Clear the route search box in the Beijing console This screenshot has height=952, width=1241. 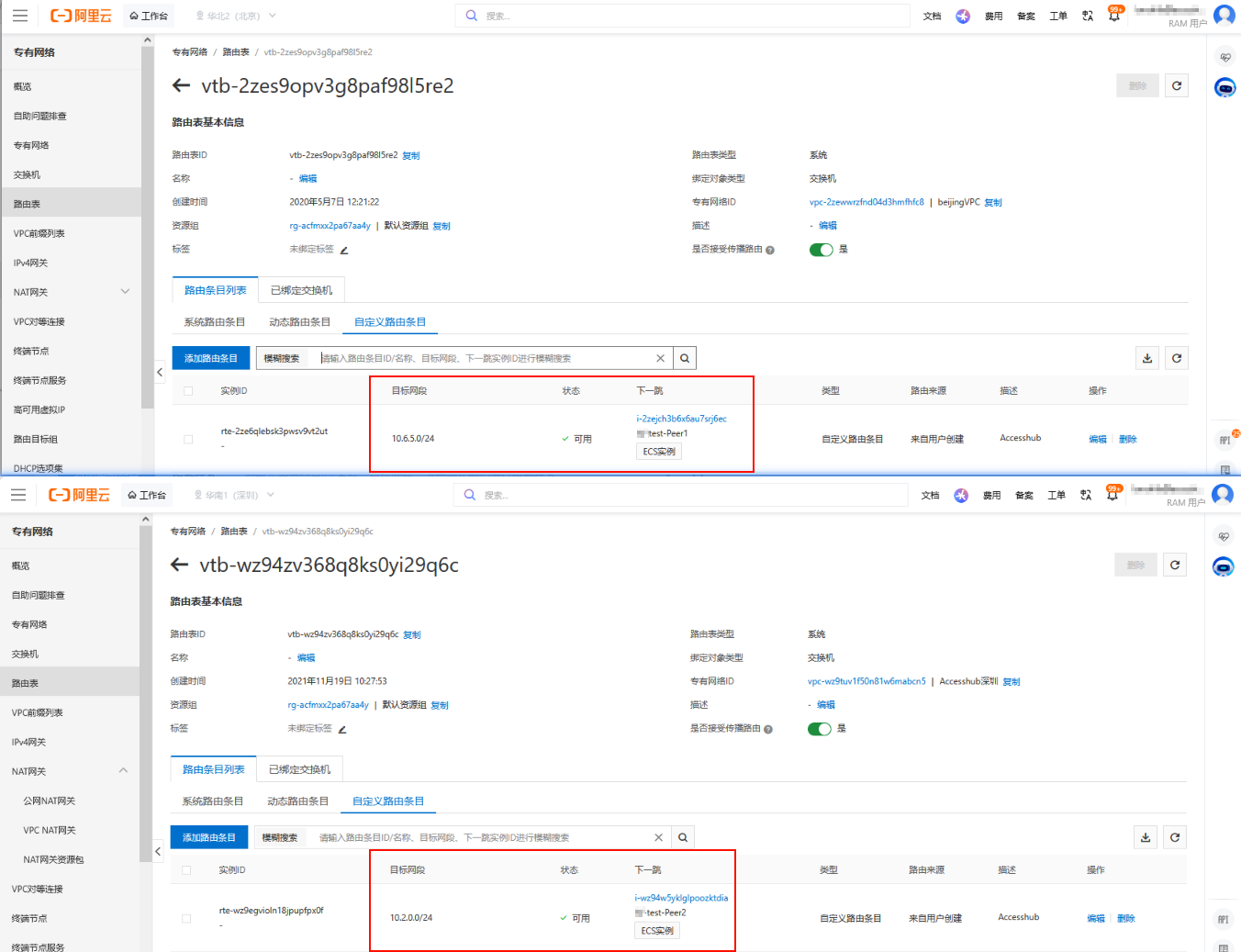click(660, 358)
